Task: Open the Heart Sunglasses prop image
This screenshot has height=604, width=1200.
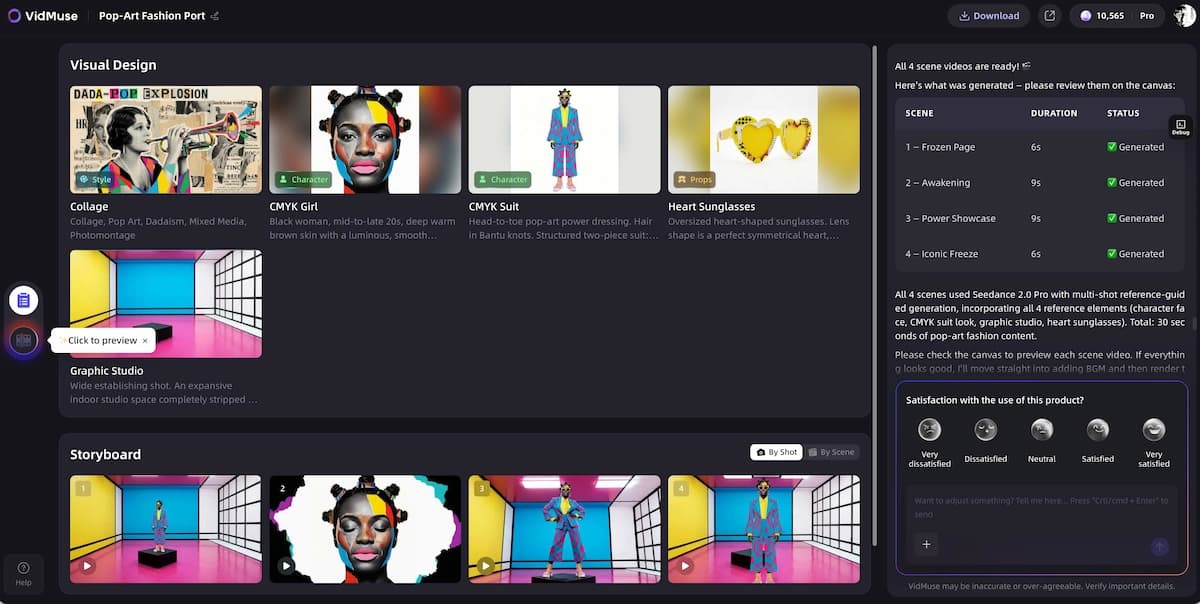Action: (x=764, y=139)
